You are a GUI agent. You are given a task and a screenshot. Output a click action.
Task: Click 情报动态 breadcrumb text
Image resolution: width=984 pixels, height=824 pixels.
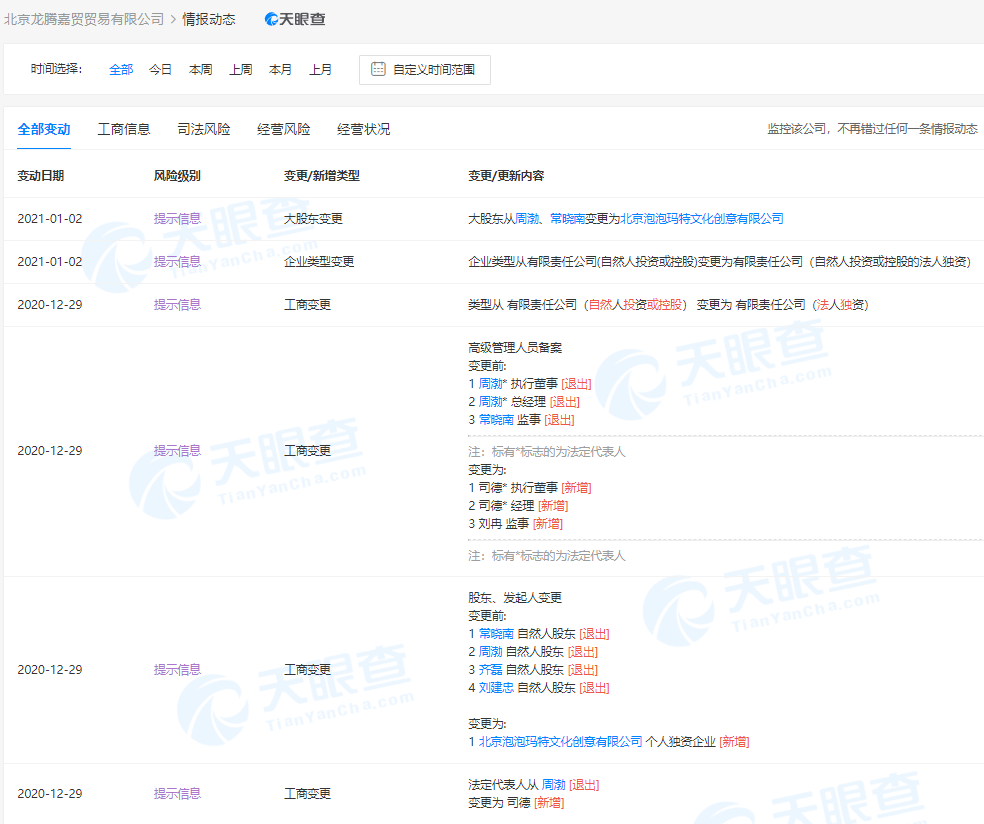tap(209, 19)
